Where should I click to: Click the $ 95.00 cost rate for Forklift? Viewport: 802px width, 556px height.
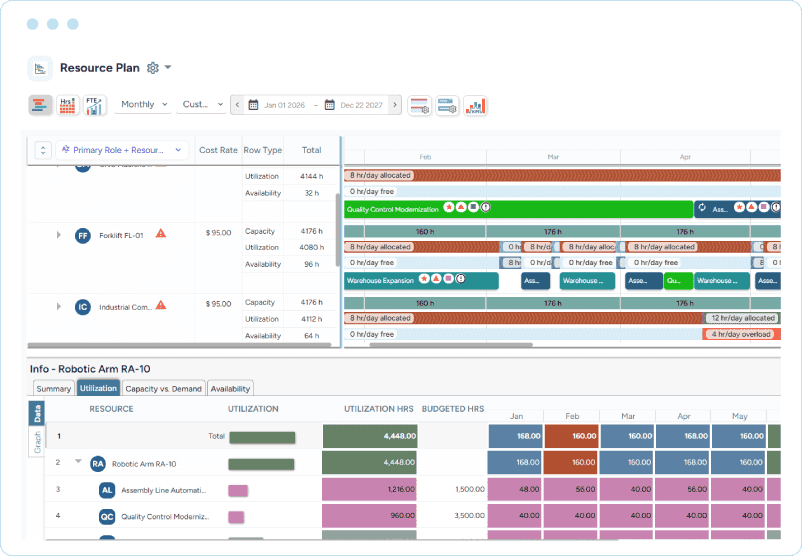click(218, 233)
